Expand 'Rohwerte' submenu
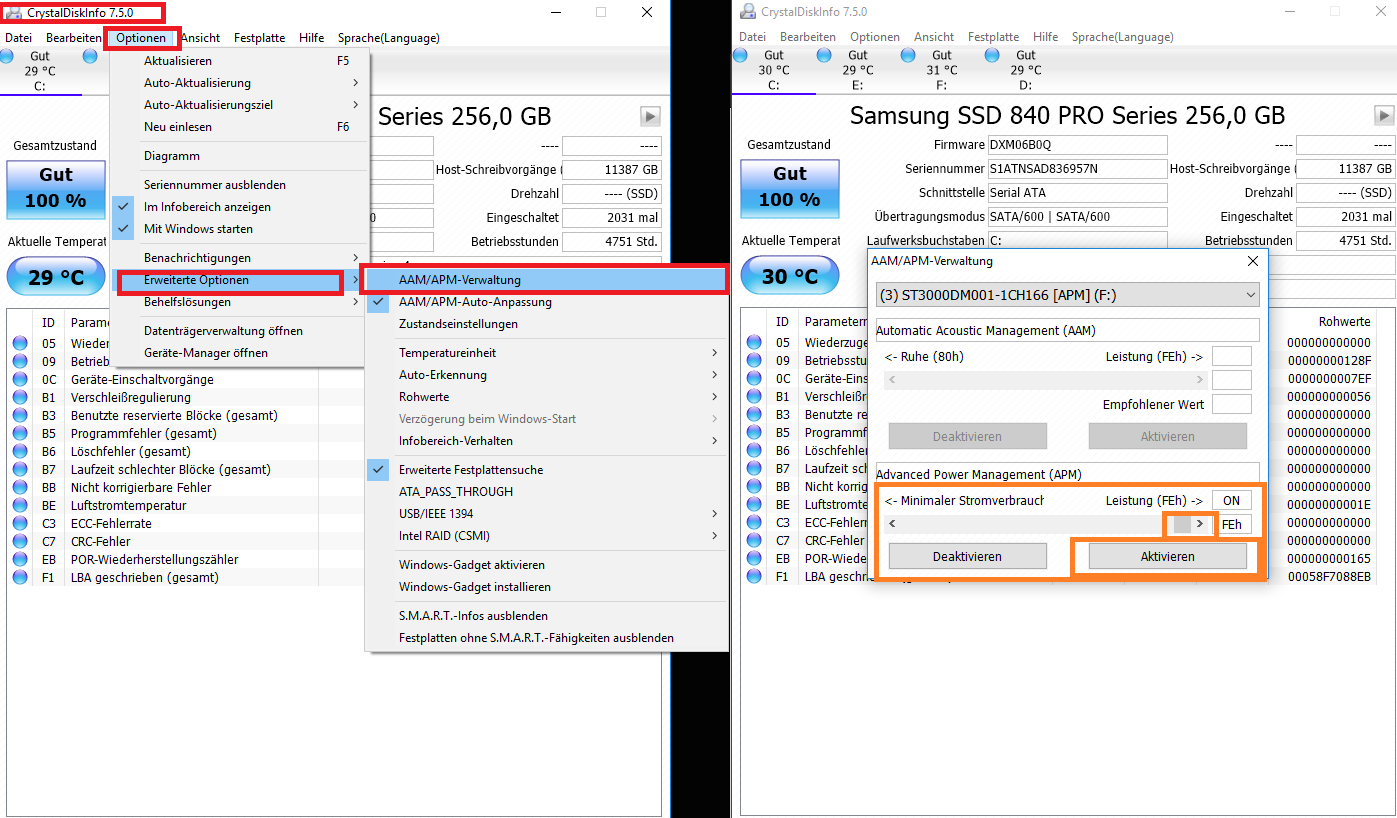The width and height of the screenshot is (1397, 818). 546,397
